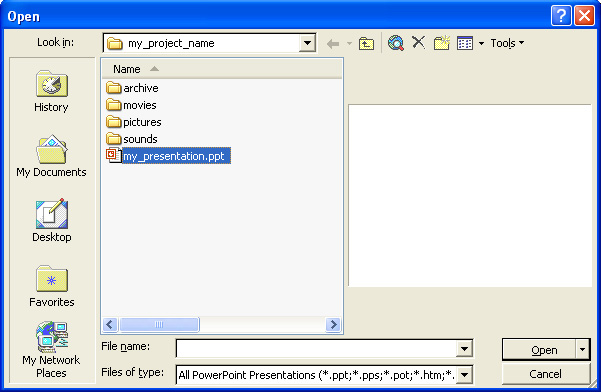The width and height of the screenshot is (601, 392).
Task: Click the archive folder icon
Action: (x=113, y=88)
